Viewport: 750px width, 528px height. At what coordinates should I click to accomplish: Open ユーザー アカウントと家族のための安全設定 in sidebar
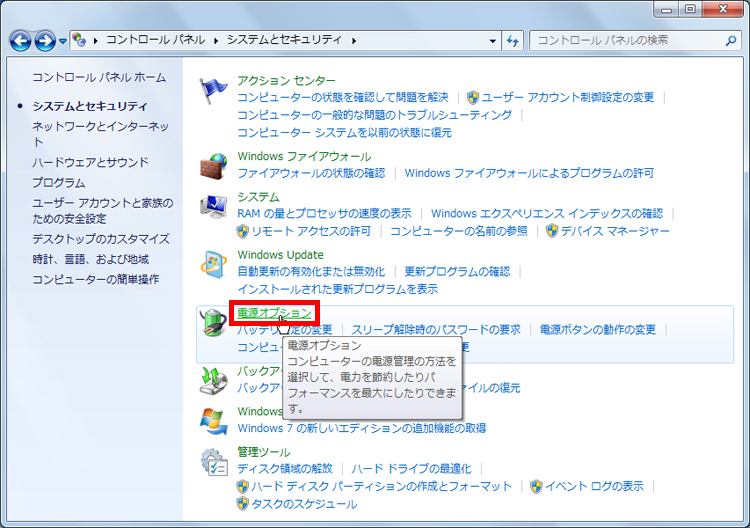[x=102, y=211]
